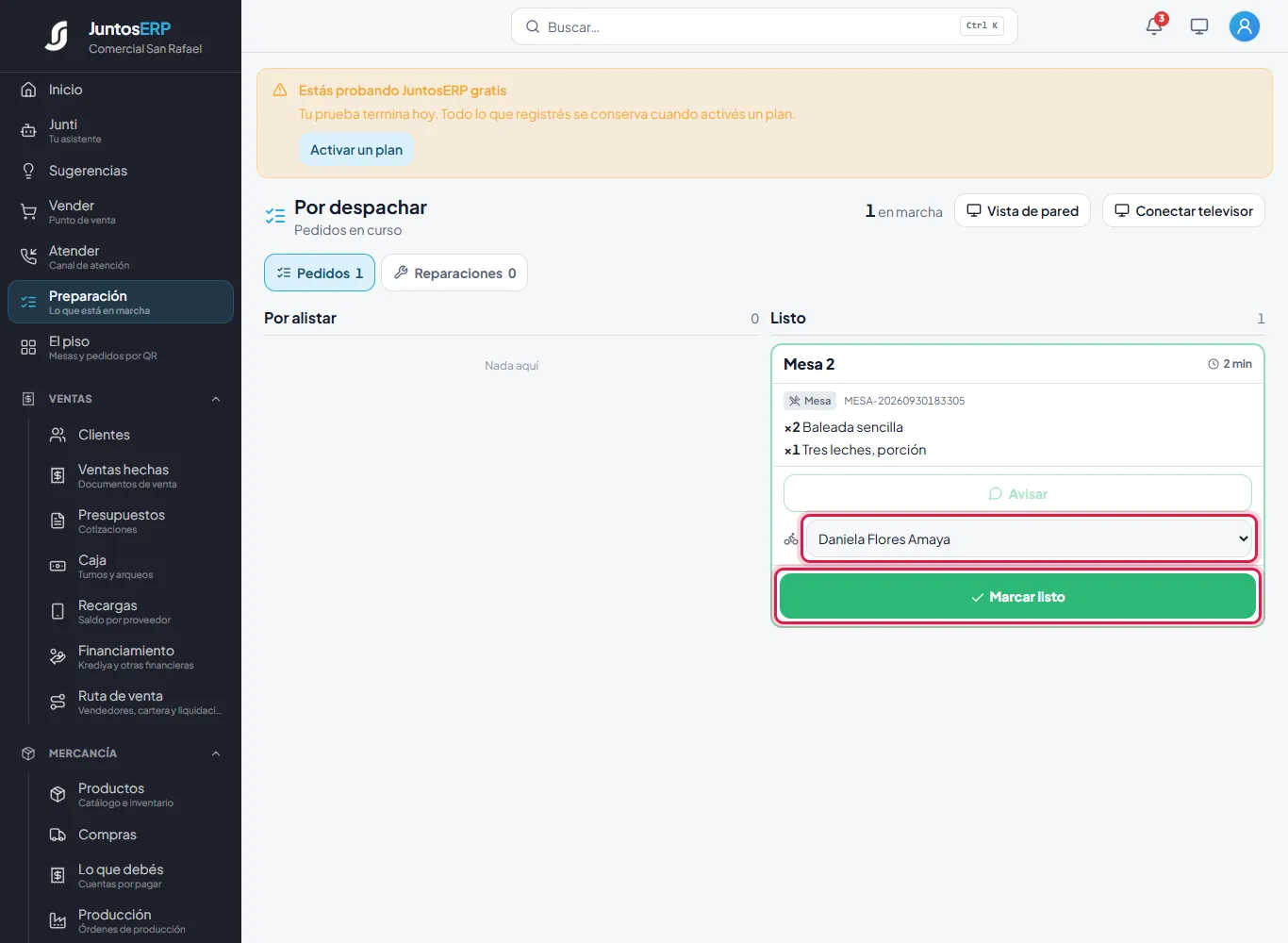Click the monitor icon in top bar
The height and width of the screenshot is (943, 1288).
(x=1199, y=26)
